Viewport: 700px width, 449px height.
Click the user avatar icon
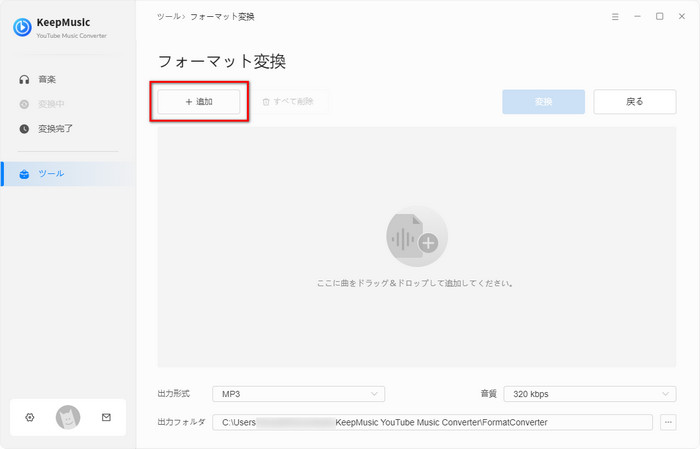pos(68,417)
